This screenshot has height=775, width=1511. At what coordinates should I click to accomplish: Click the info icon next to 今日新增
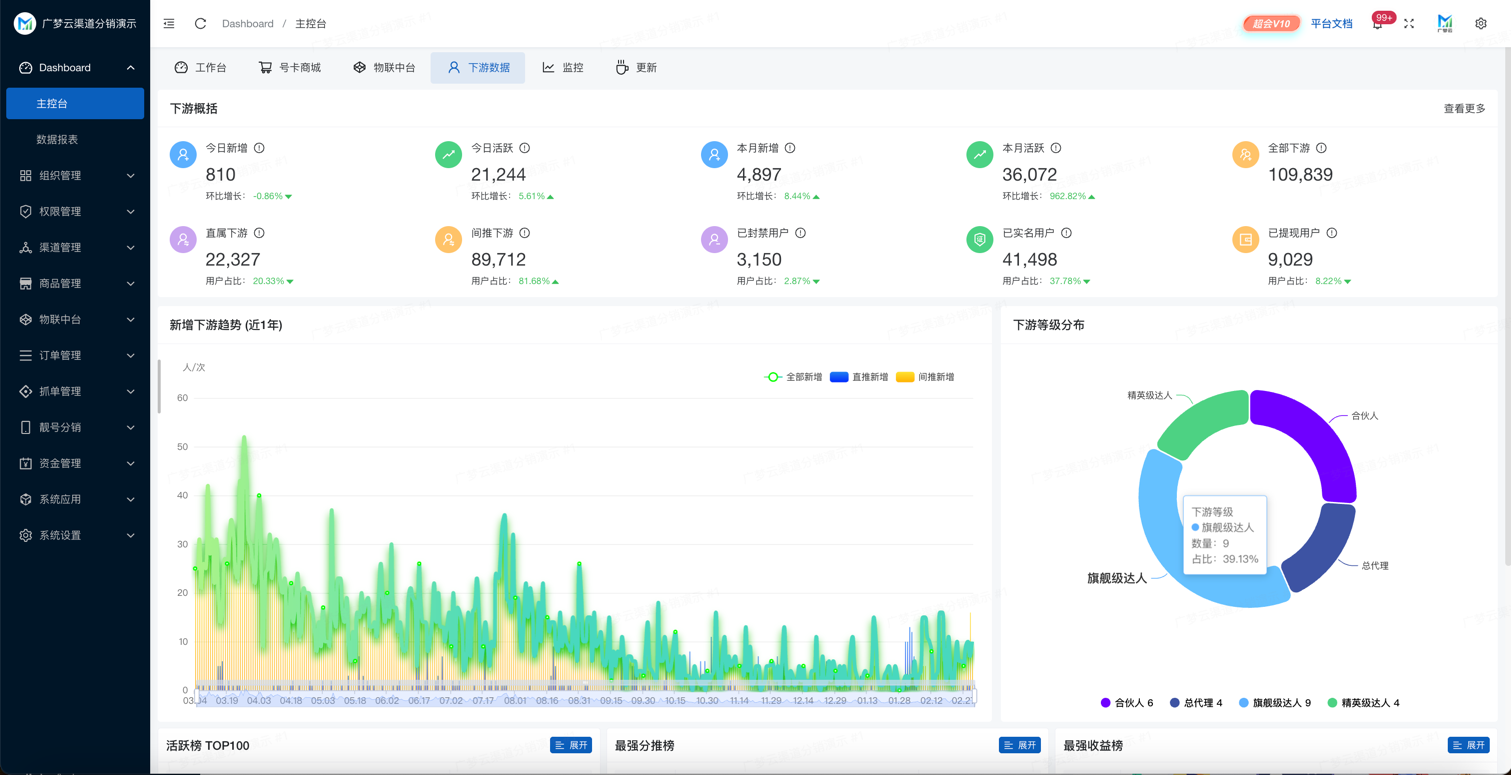coord(259,148)
